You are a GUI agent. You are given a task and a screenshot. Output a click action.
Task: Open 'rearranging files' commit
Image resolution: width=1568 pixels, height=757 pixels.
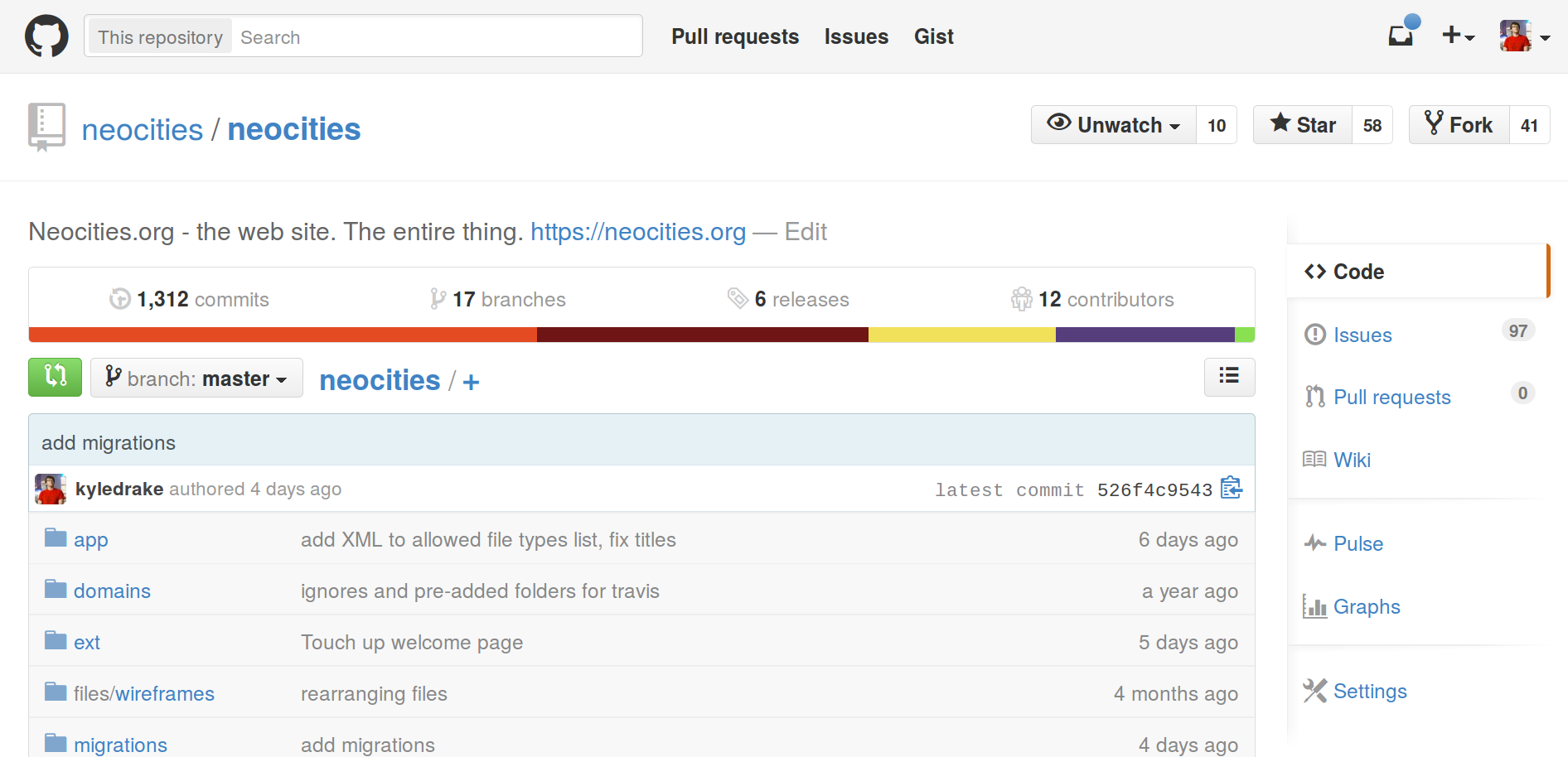tap(374, 694)
